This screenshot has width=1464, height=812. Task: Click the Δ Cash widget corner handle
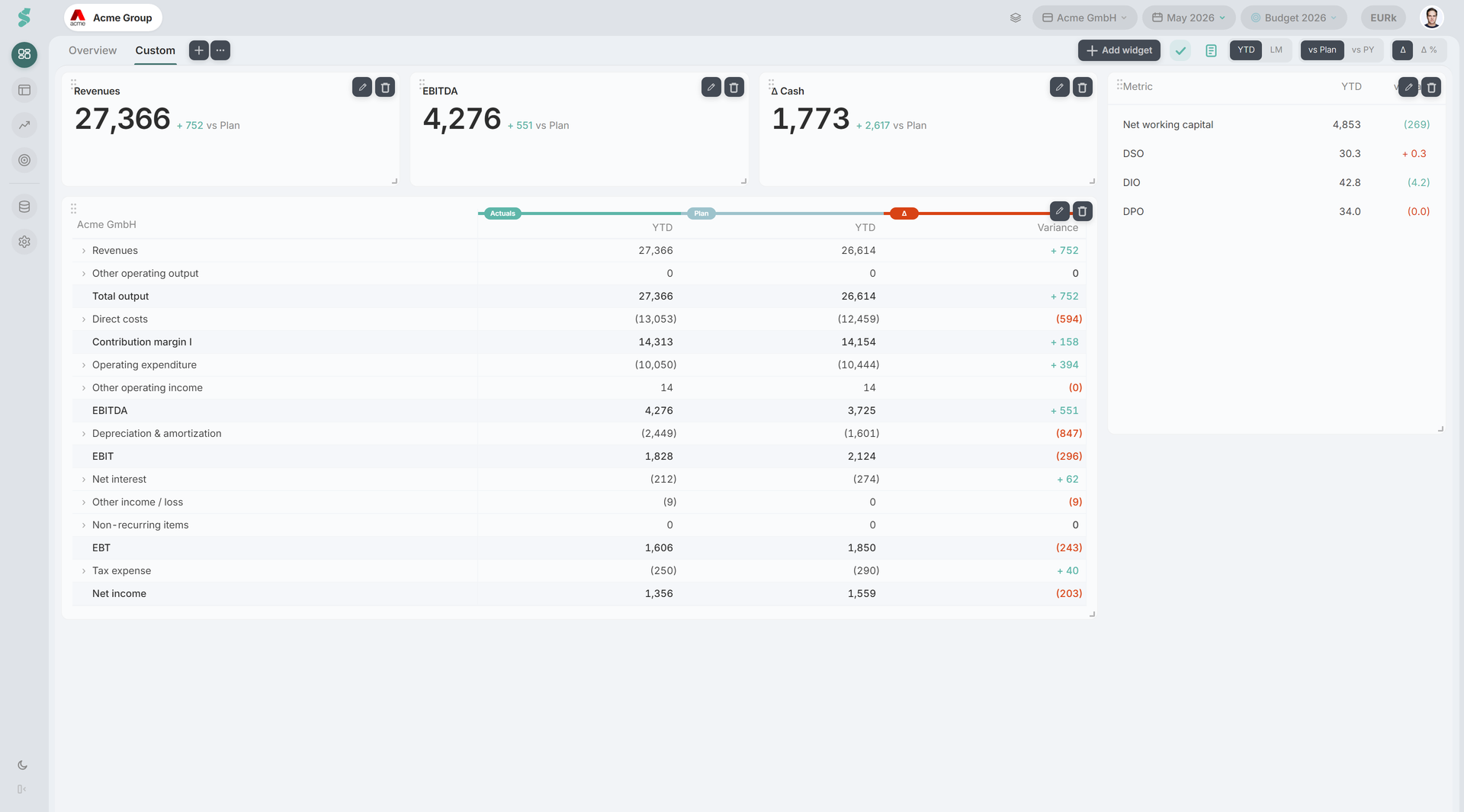tap(1092, 181)
